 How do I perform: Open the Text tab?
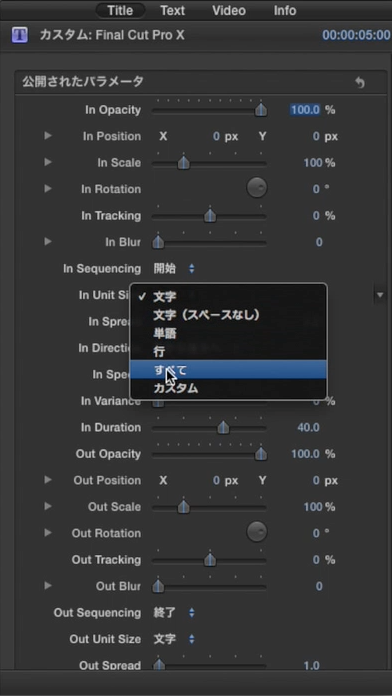(173, 10)
